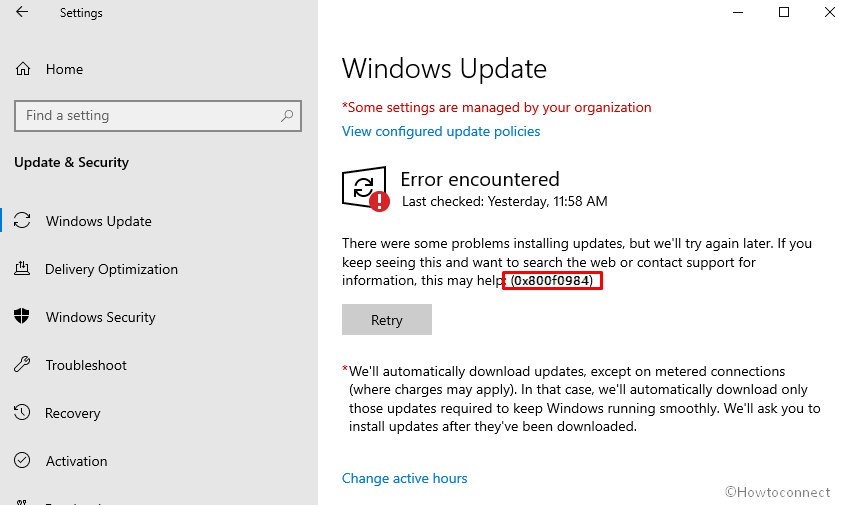The height and width of the screenshot is (505, 849).
Task: Maximize the Settings window
Action: [x=784, y=13]
